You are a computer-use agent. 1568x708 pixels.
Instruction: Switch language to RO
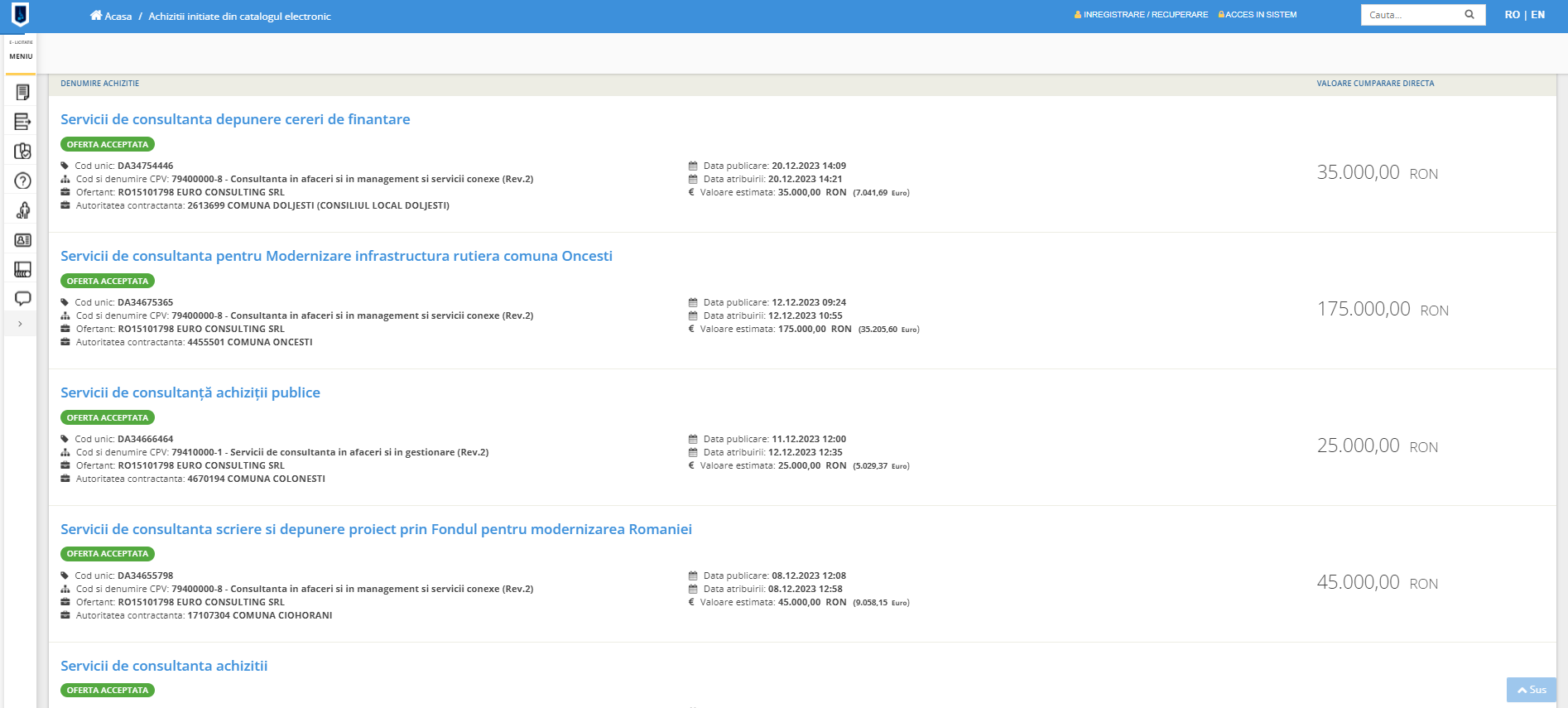1512,15
